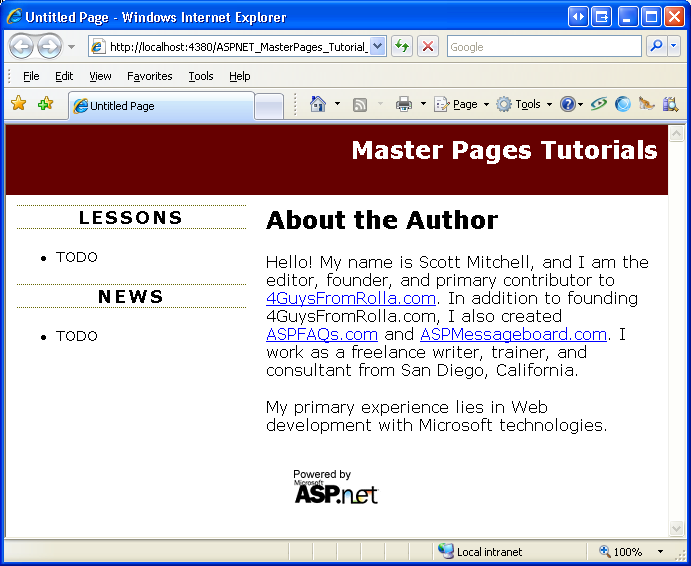The height and width of the screenshot is (566, 691).
Task: Open the View menu
Action: [x=100, y=76]
